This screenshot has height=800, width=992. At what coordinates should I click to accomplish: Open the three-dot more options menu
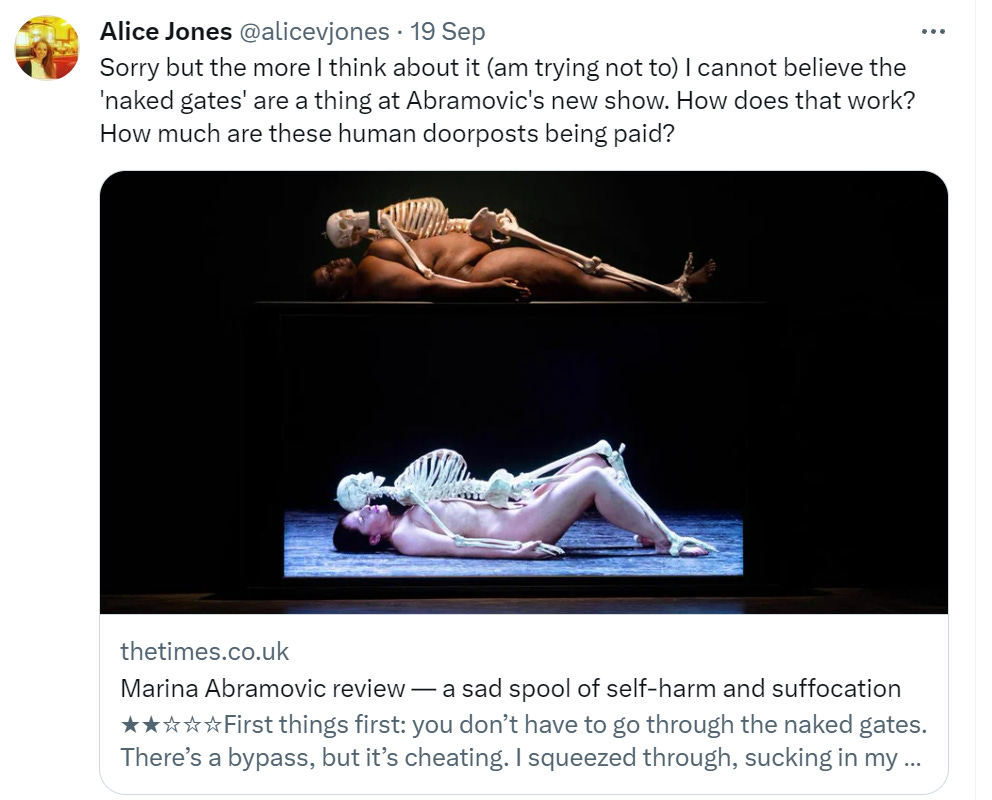933,31
